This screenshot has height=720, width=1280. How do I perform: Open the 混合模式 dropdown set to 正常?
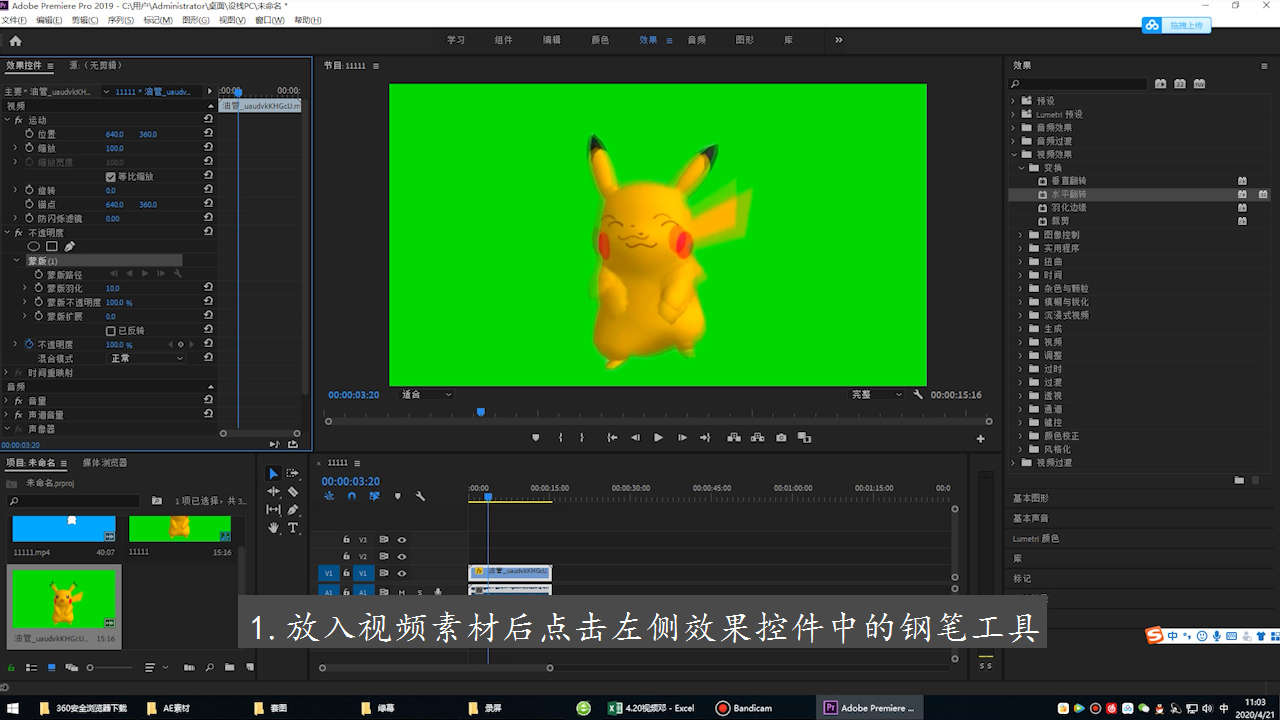[x=146, y=358]
